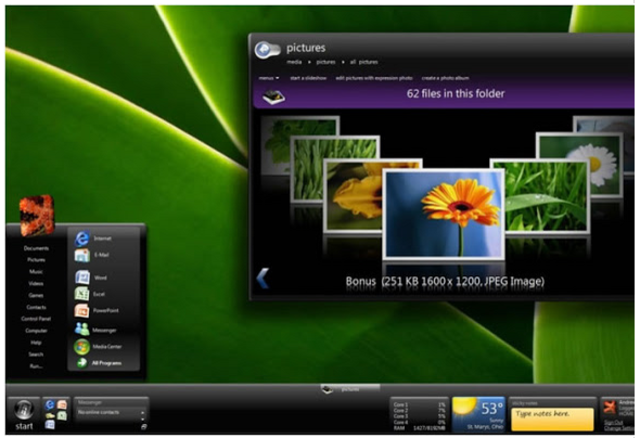Click Messenger gadget down arrow
The width and height of the screenshot is (640, 438).
click(143, 419)
